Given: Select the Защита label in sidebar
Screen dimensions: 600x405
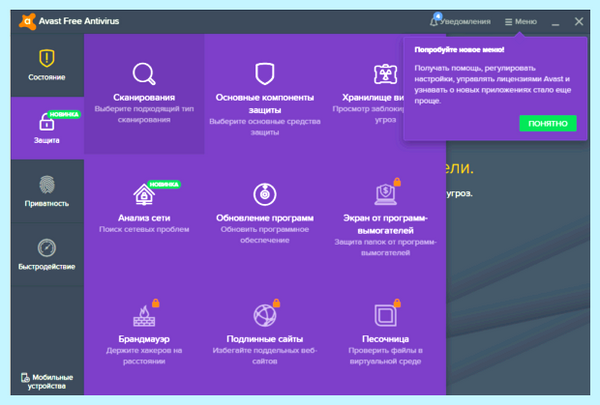Looking at the screenshot, I should pos(47,140).
